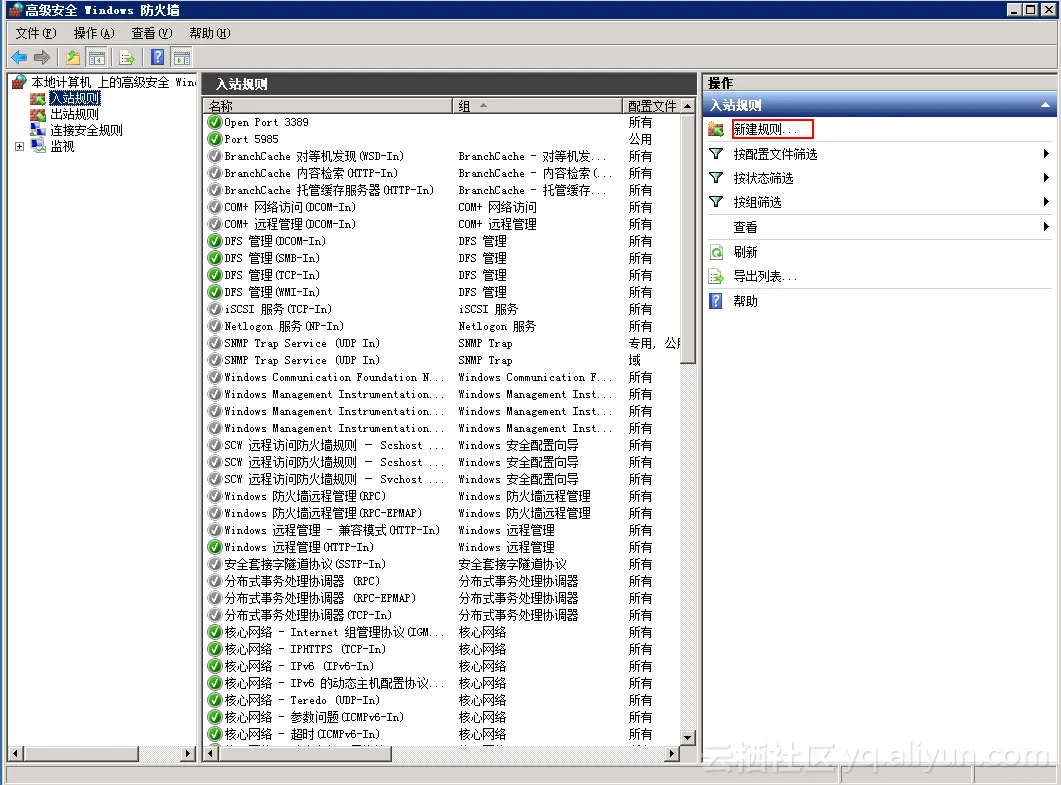Screen dimensions: 1061x785
Task: Click gray icon of Netlogon 服务 (NP-In)
Action: coord(215,326)
